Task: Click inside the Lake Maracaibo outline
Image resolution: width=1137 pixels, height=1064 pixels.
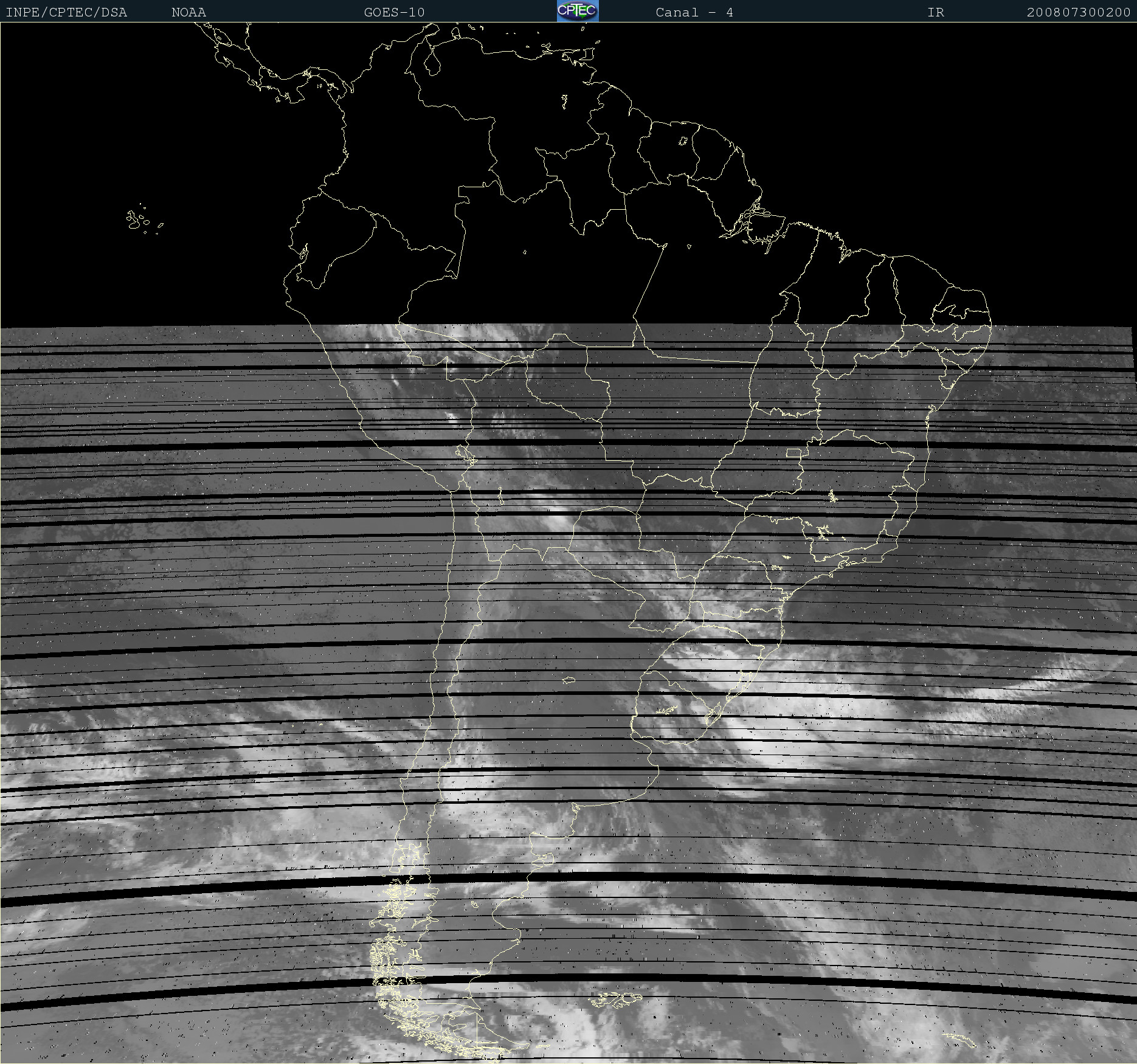Action: [x=432, y=62]
